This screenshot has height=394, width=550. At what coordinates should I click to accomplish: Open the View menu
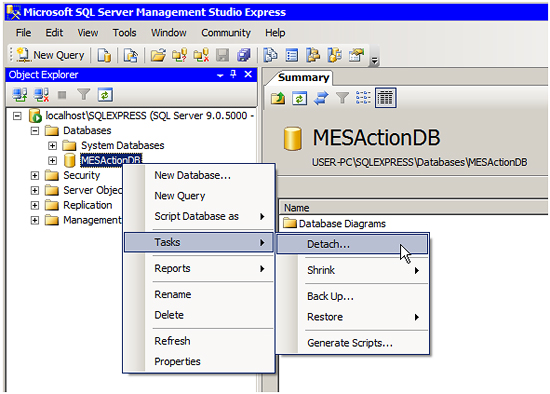[88, 33]
